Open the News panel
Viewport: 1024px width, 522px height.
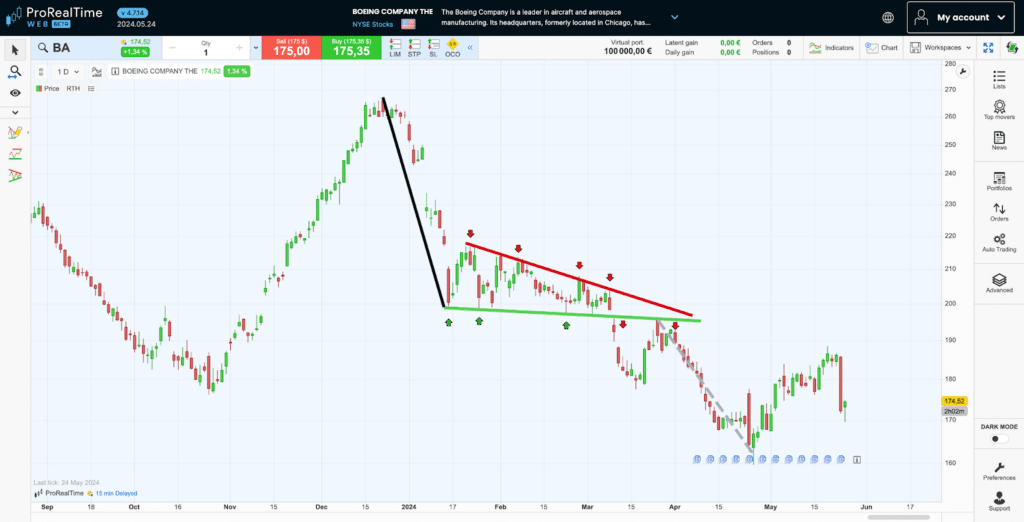999,140
